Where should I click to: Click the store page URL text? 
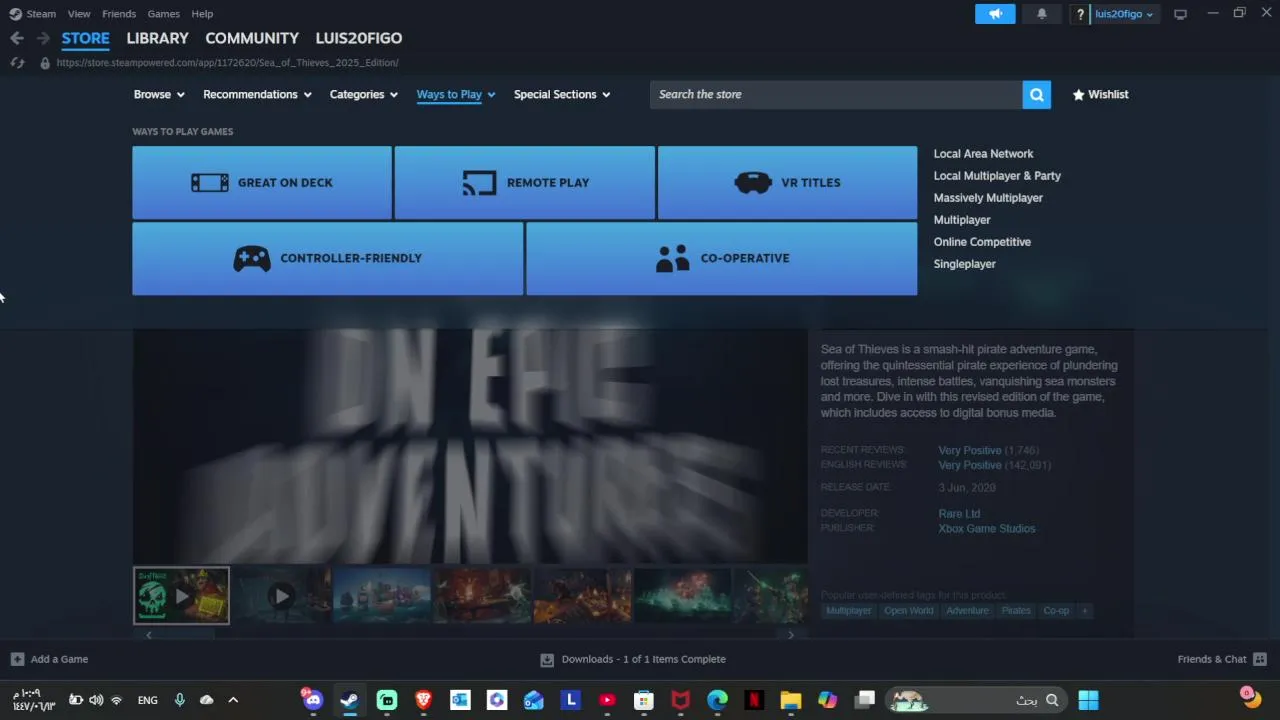[227, 62]
